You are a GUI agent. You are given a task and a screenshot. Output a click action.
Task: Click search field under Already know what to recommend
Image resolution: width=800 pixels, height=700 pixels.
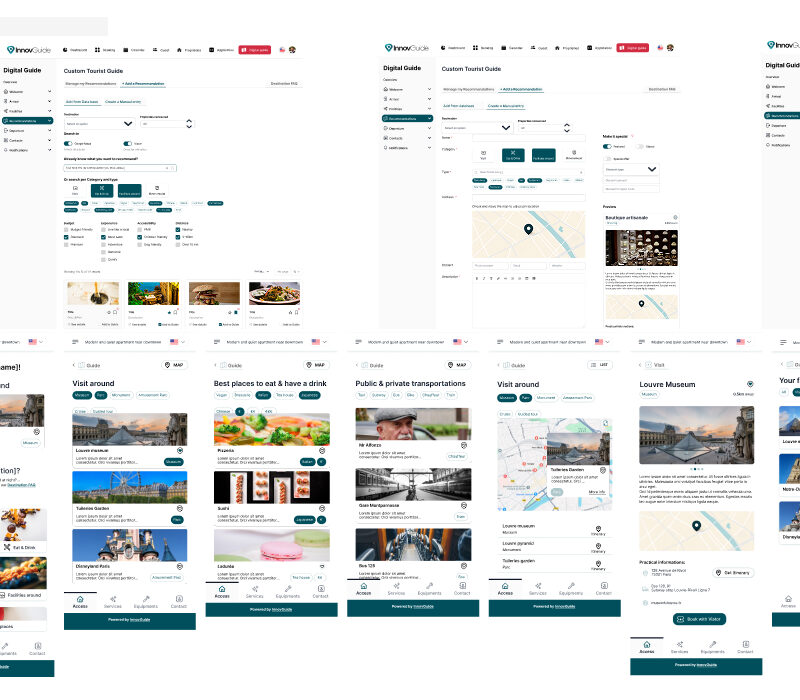point(120,168)
